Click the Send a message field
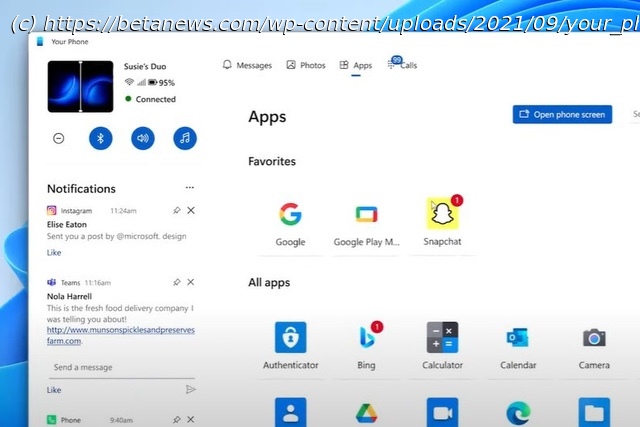The image size is (640, 427). [110, 367]
